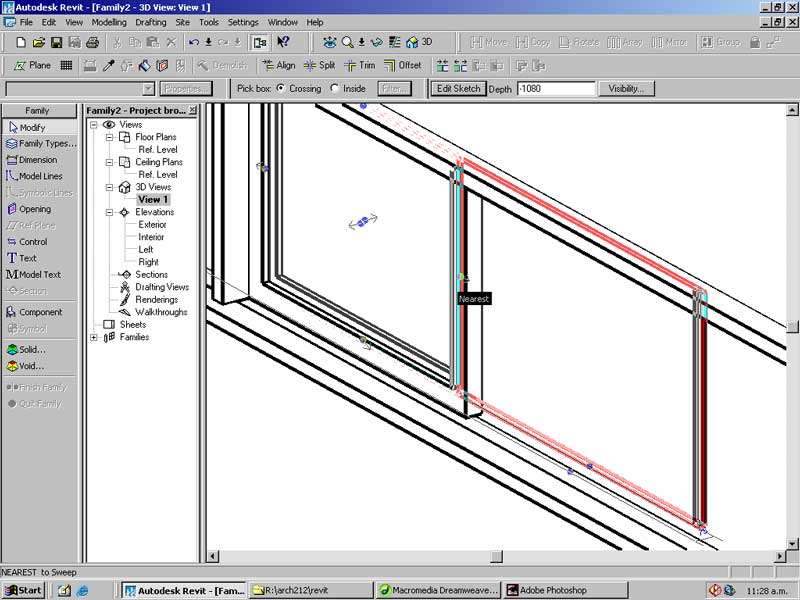Click the Trim tool
Viewport: 800px width, 600px height.
pyautogui.click(x=360, y=65)
